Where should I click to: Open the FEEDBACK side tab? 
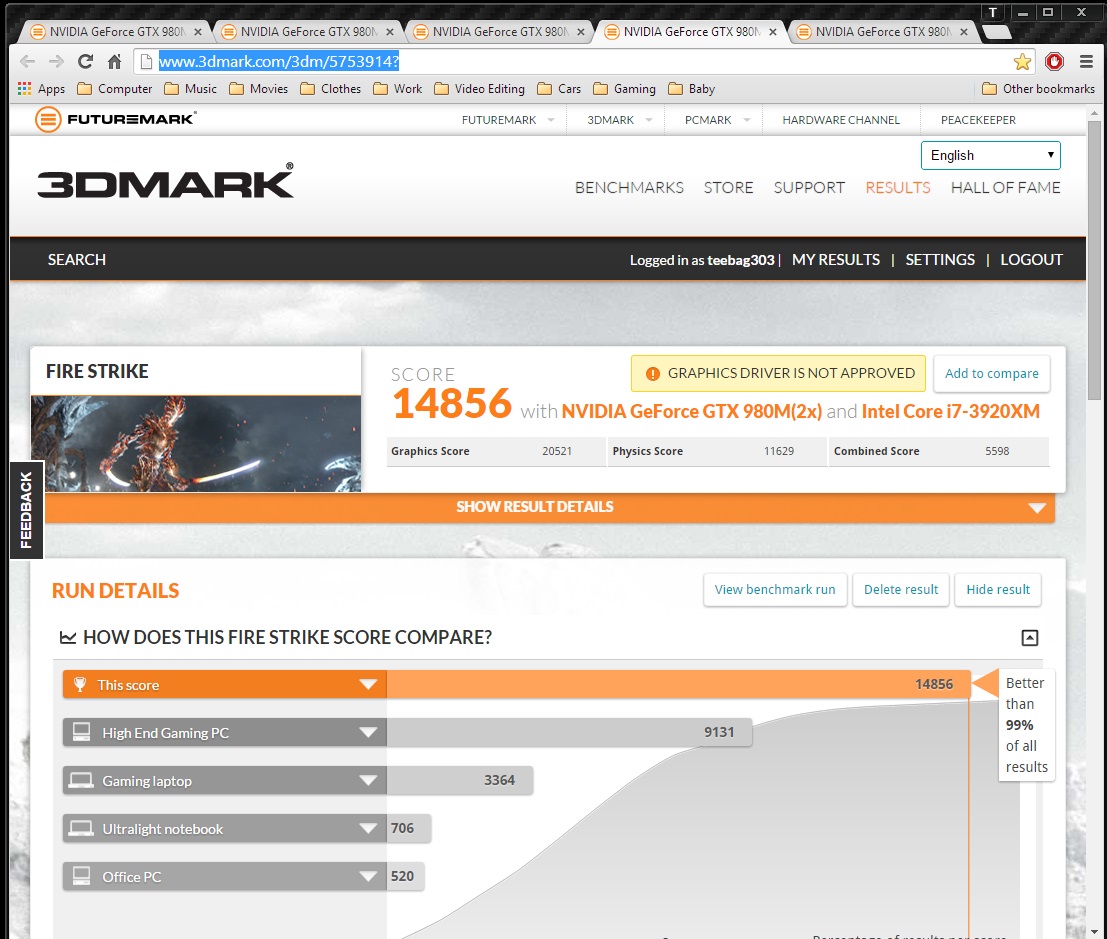pyautogui.click(x=27, y=510)
